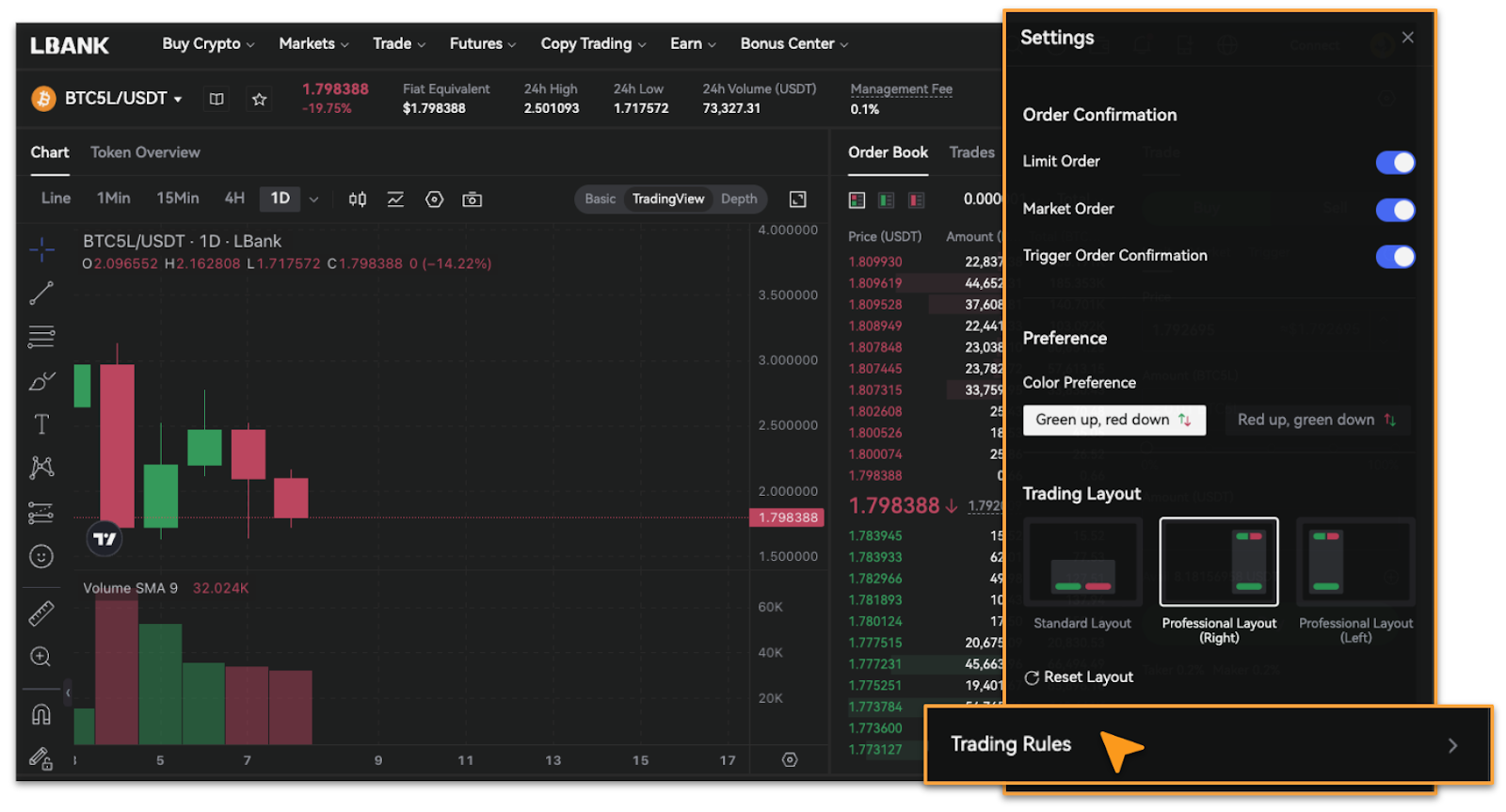Toggle Trigger Order Confirmation switch
This screenshot has height=812, width=1506.
pyautogui.click(x=1395, y=257)
